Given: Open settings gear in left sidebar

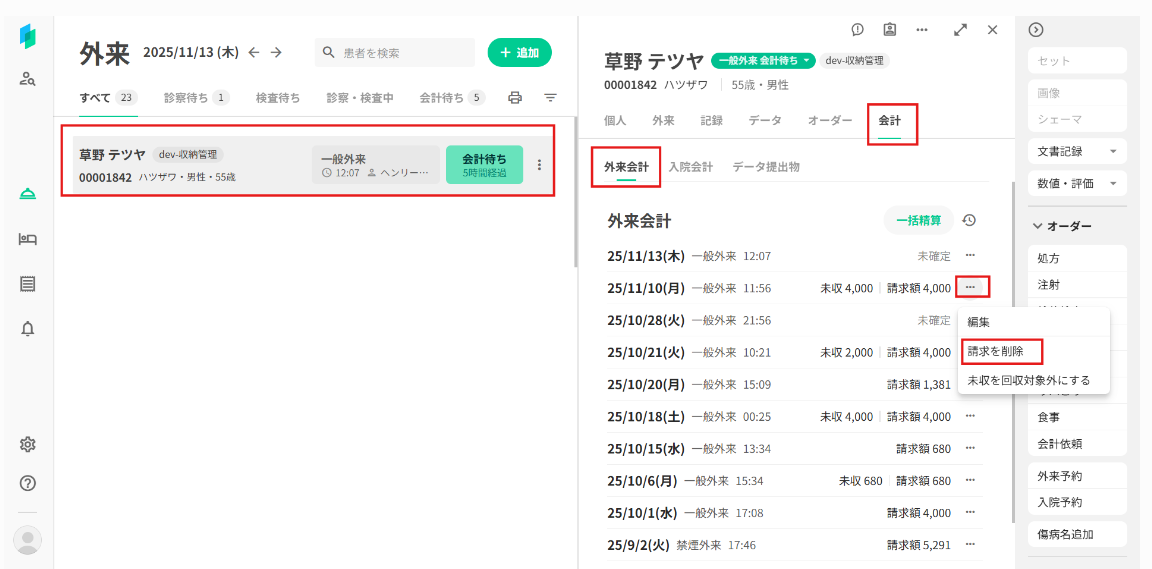Looking at the screenshot, I should click(x=28, y=444).
